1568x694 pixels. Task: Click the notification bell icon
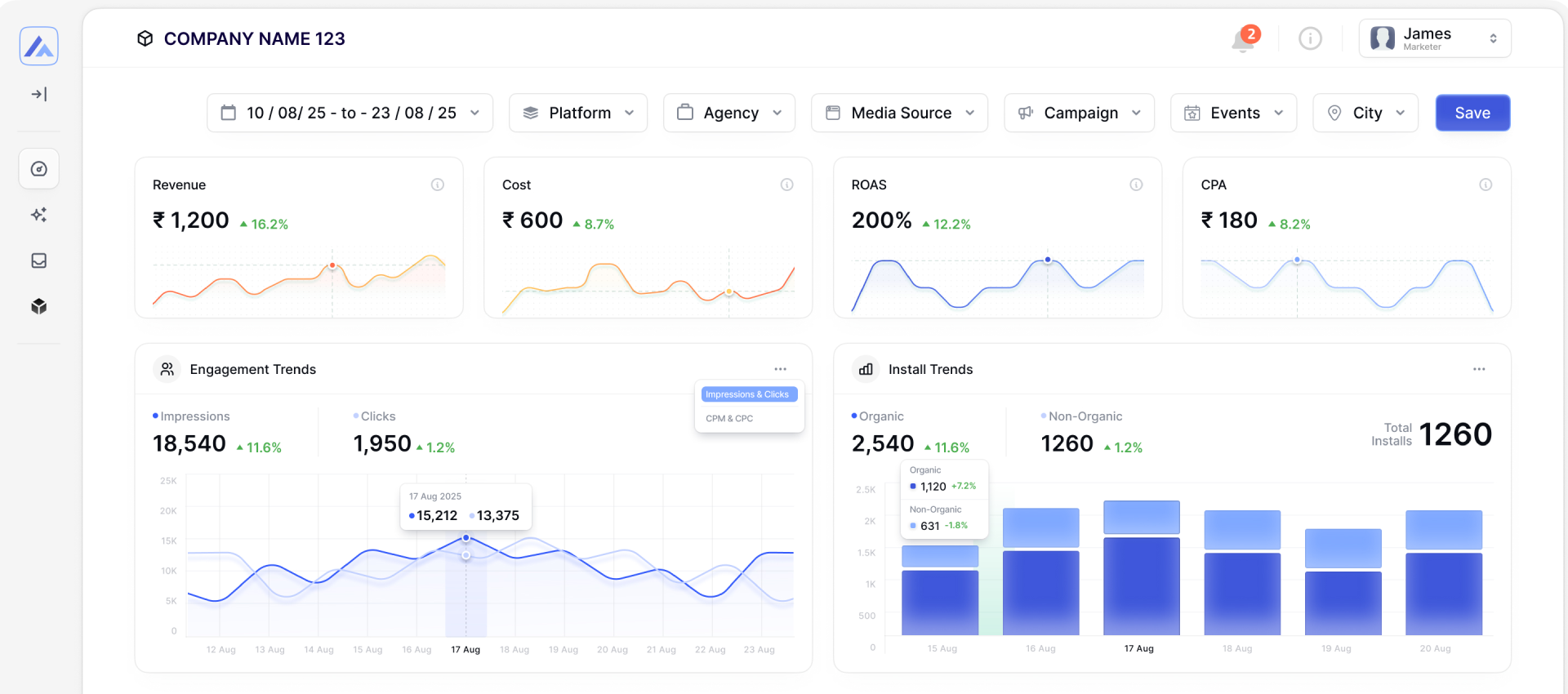click(x=1243, y=39)
